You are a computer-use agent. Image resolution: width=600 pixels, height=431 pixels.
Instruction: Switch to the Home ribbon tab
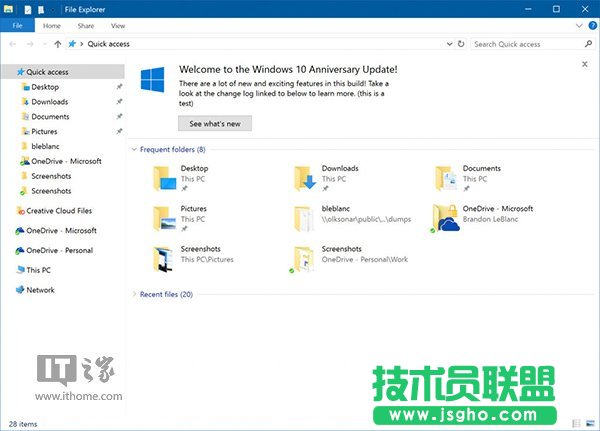click(52, 26)
